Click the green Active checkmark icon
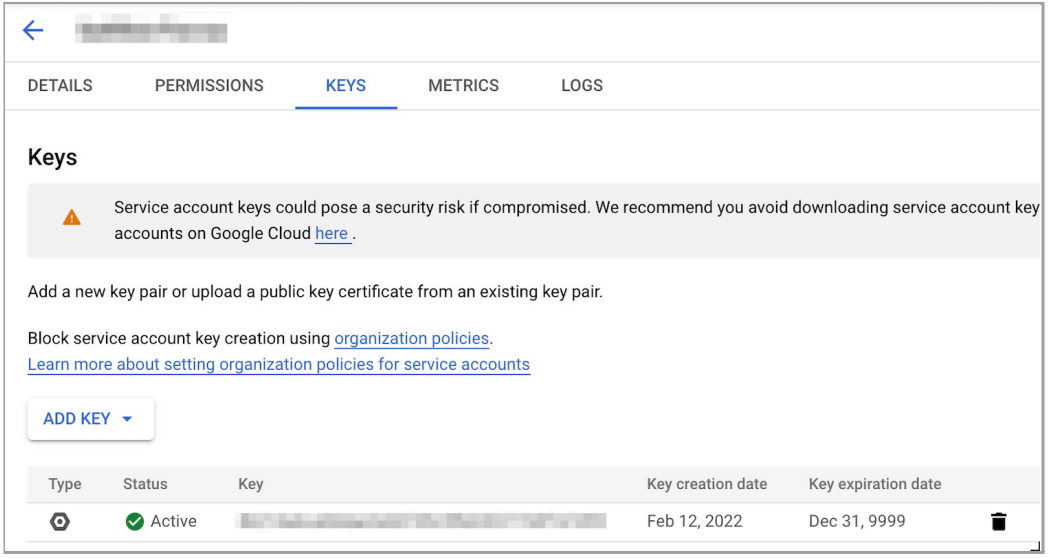The image size is (1048, 558). tap(135, 521)
